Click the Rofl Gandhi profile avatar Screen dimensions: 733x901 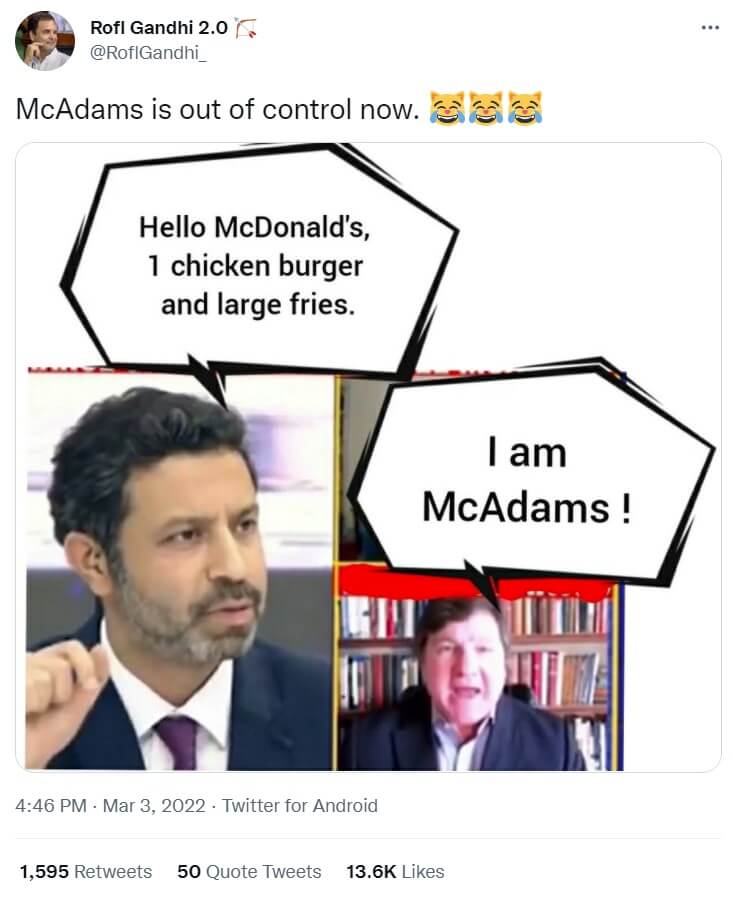(x=45, y=40)
